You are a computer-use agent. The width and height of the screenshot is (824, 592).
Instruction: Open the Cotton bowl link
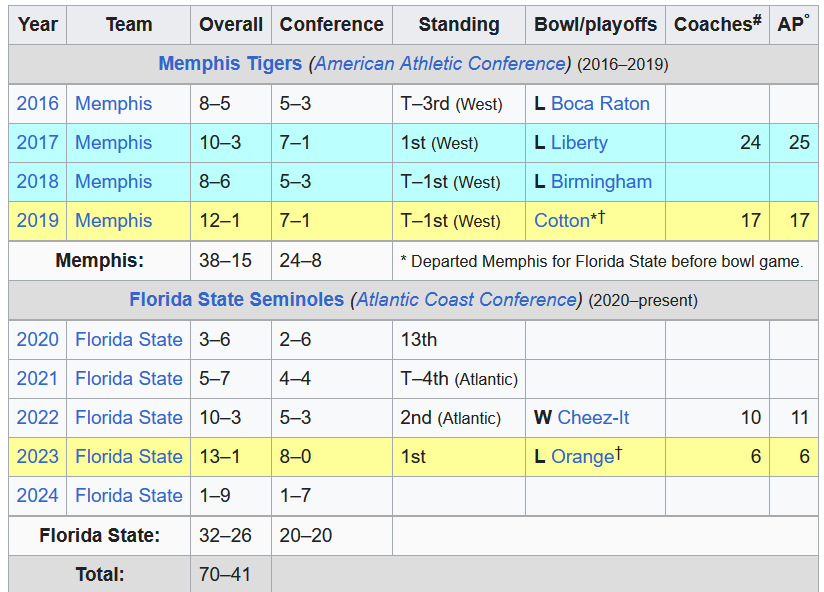pos(562,221)
